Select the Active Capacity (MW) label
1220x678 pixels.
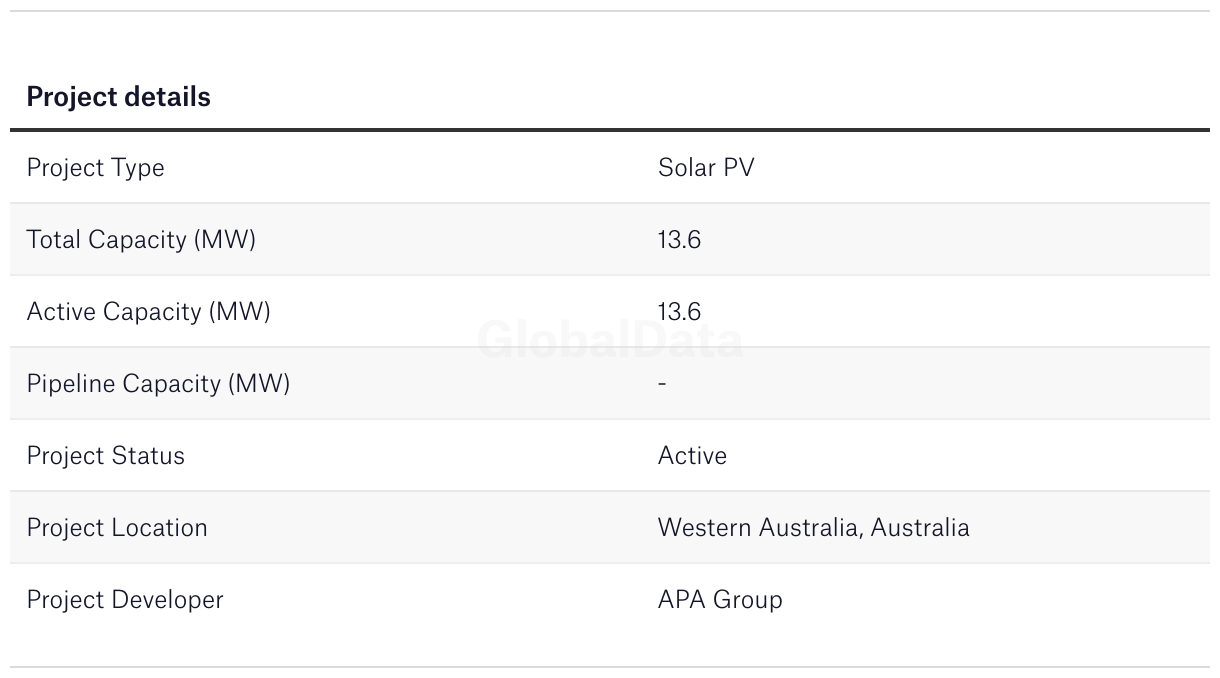tap(148, 311)
